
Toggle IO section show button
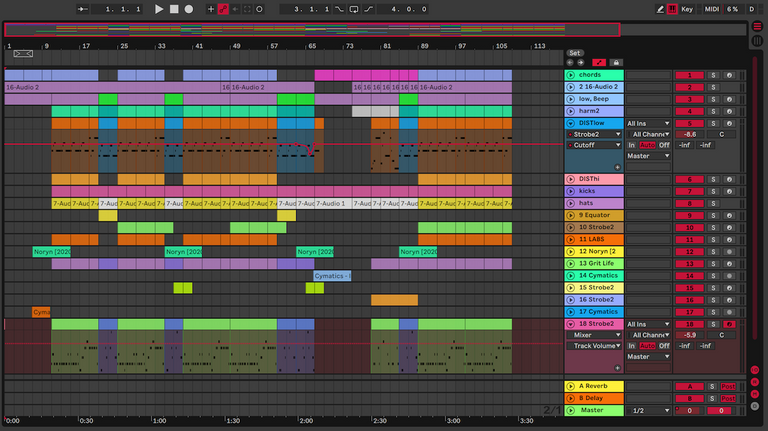click(x=755, y=370)
